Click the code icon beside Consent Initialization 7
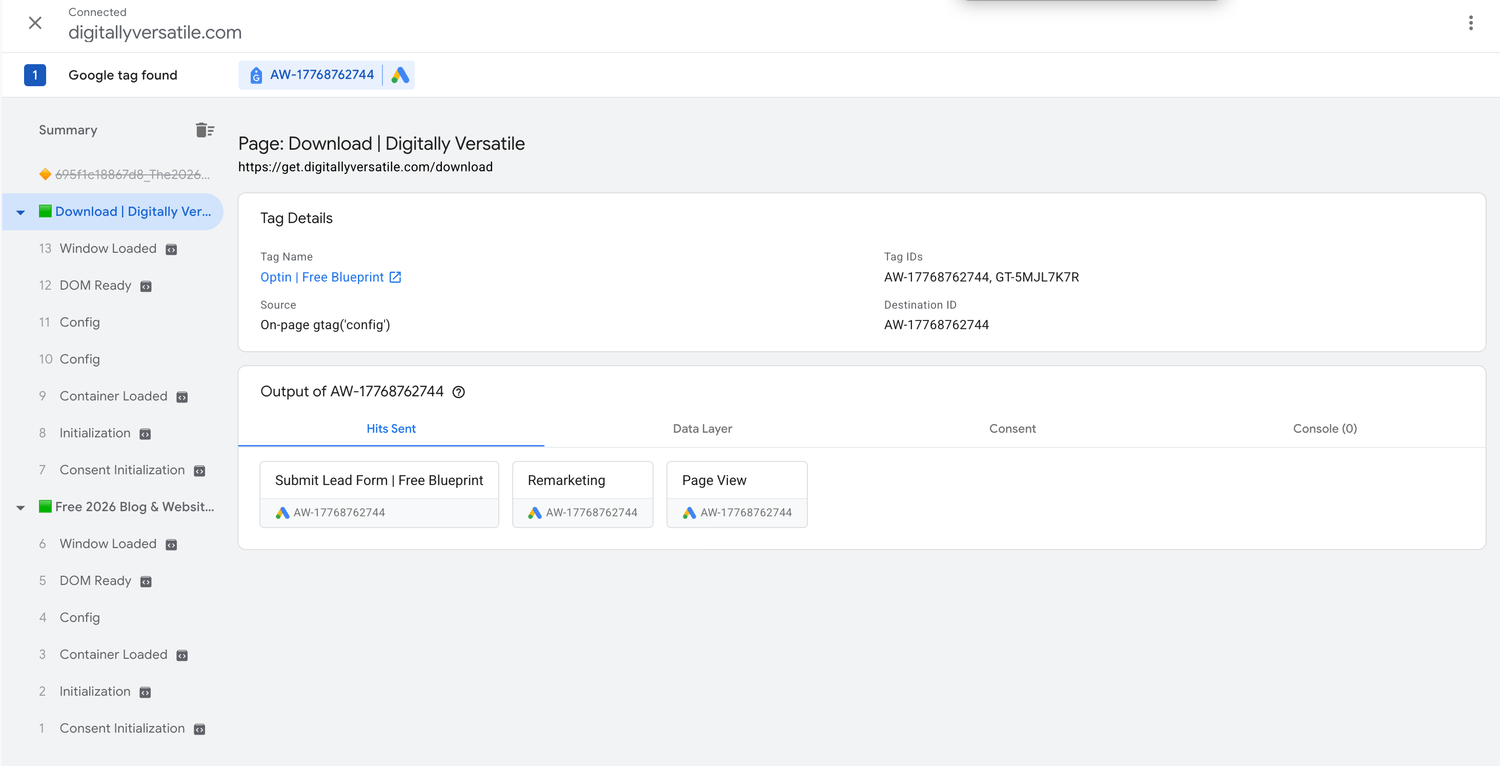 199,471
